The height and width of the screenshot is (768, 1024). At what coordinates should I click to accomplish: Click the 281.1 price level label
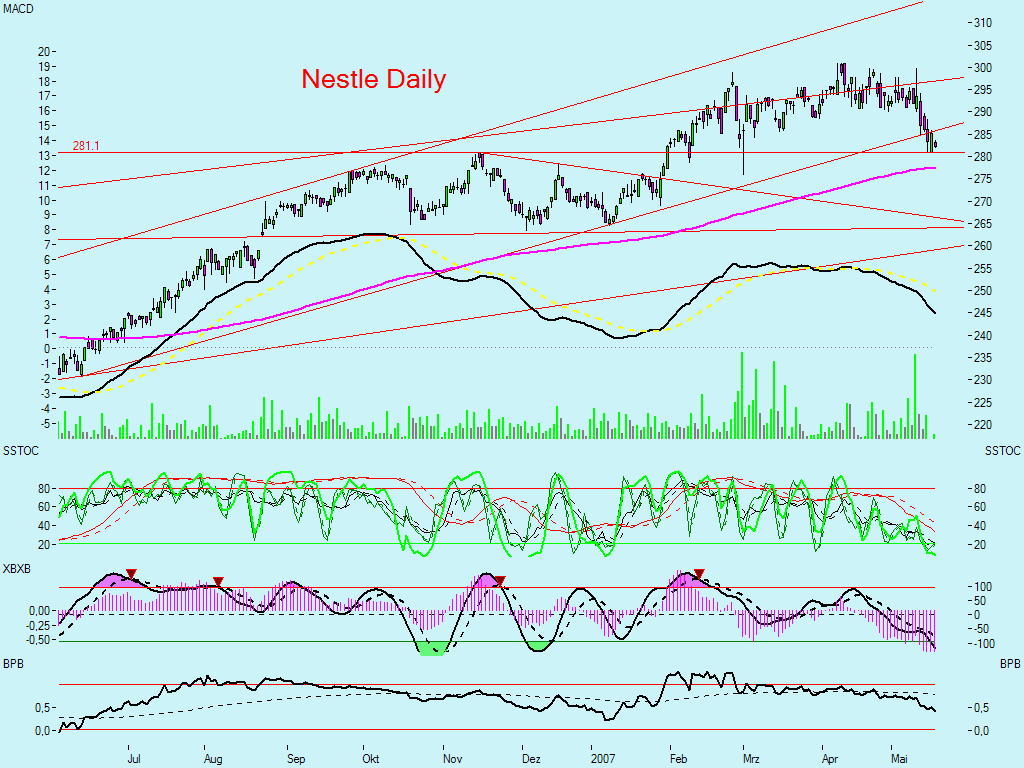(x=88, y=147)
